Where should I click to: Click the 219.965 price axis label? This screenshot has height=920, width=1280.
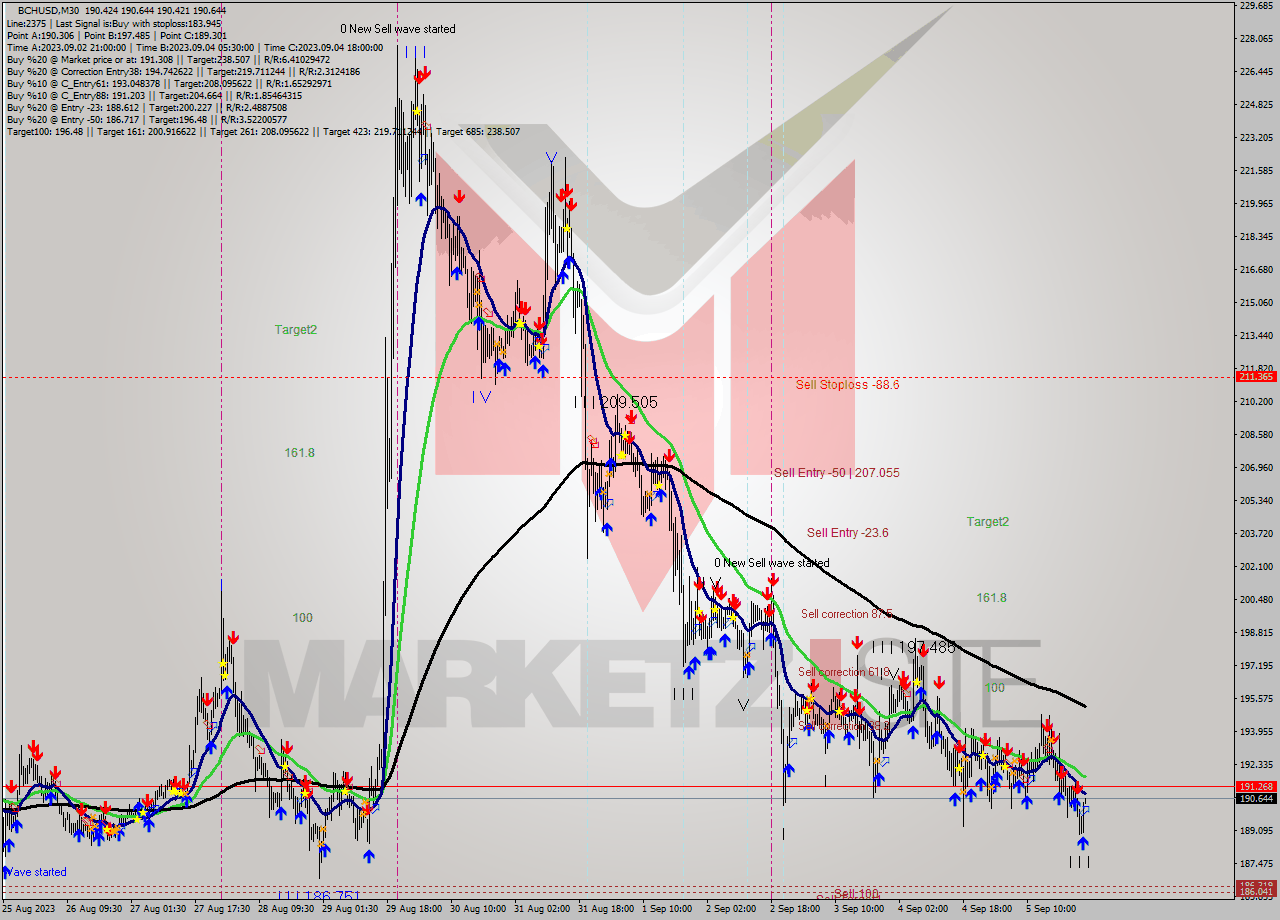pyautogui.click(x=1256, y=204)
